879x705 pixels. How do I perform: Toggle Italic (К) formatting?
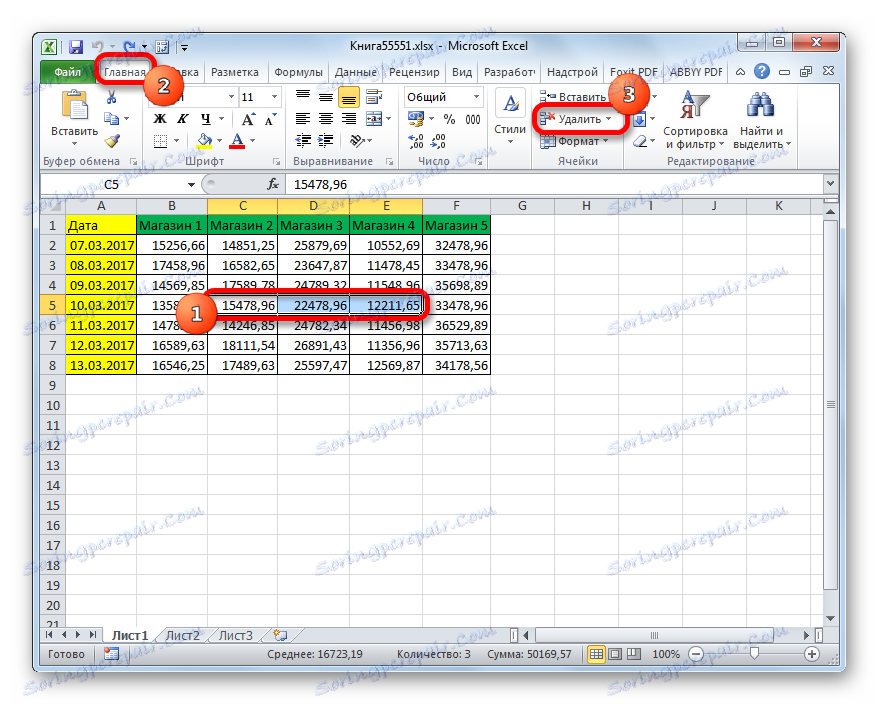coord(183,119)
